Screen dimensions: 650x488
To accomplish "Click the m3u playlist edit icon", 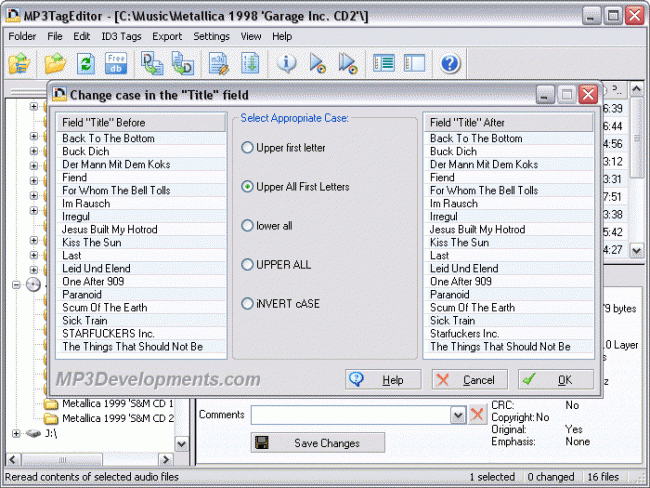I will tap(218, 63).
